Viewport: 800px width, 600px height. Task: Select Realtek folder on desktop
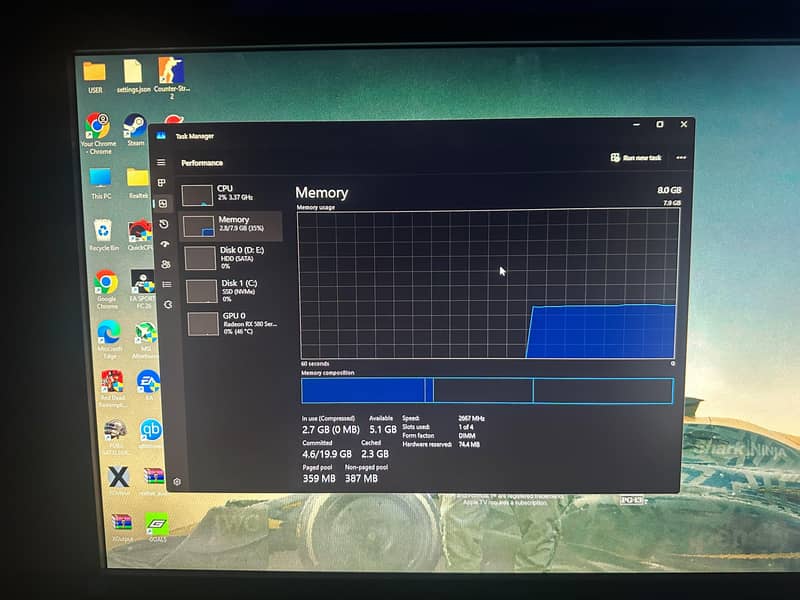pos(138,183)
